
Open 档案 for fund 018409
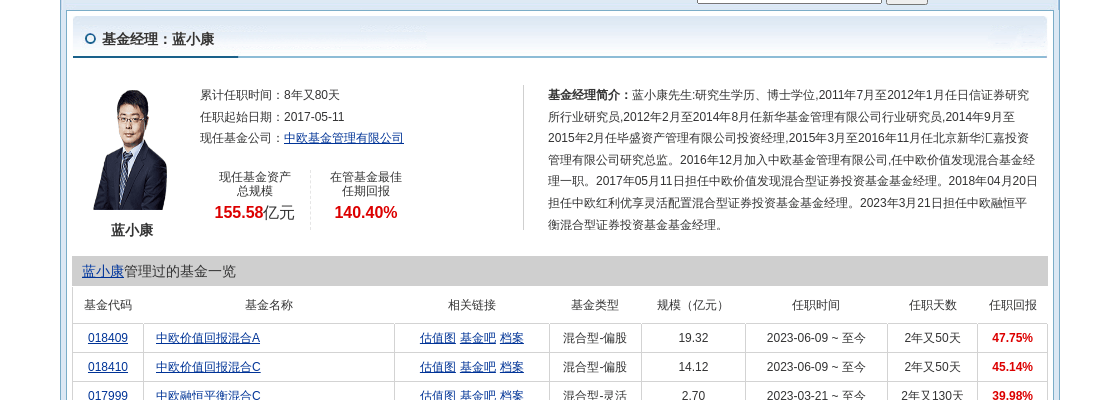tap(511, 338)
